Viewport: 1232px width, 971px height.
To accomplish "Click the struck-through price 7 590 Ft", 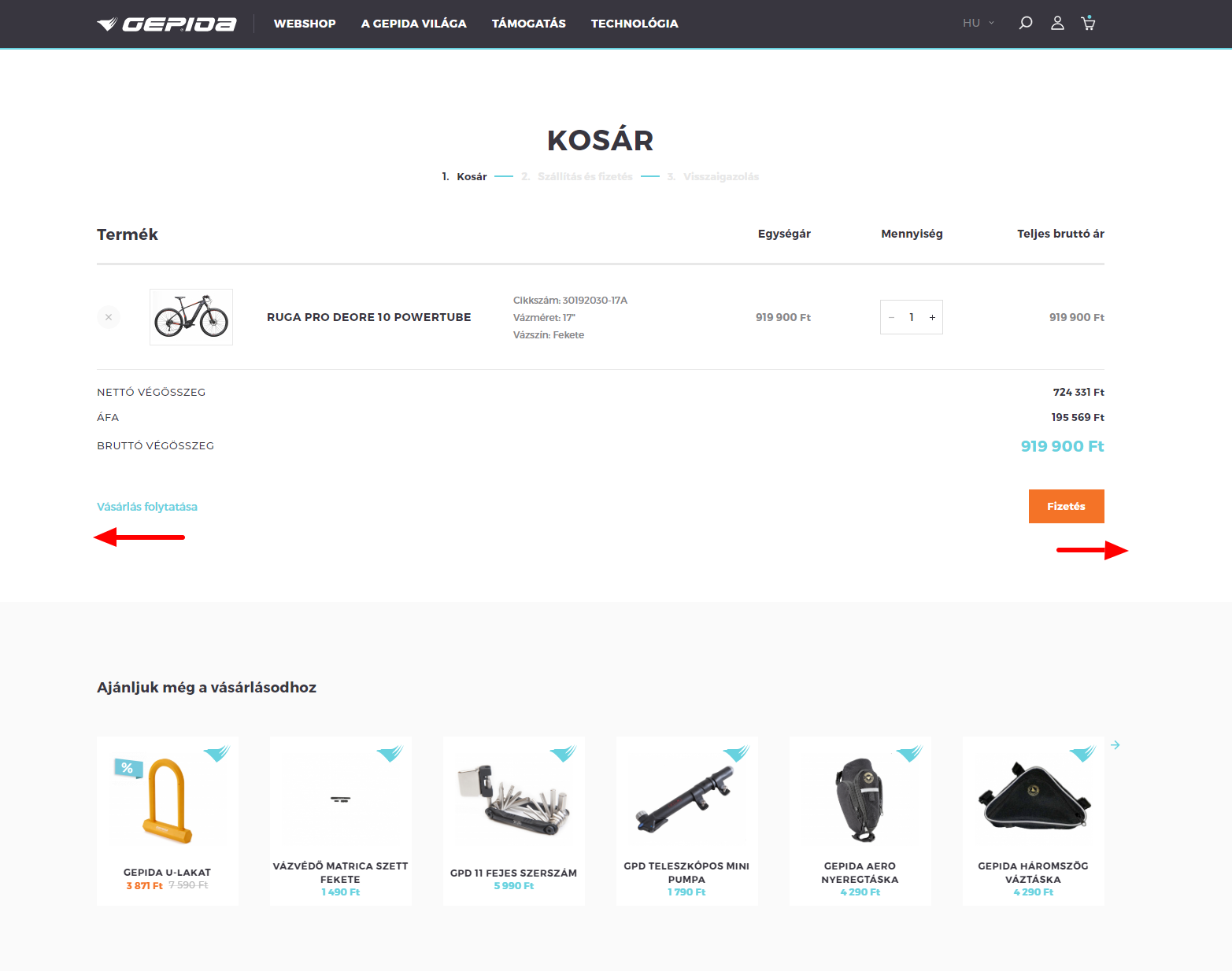I will [x=188, y=885].
